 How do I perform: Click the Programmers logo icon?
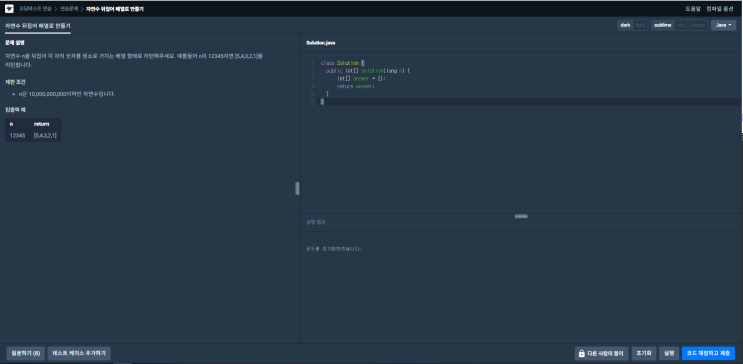pyautogui.click(x=9, y=9)
